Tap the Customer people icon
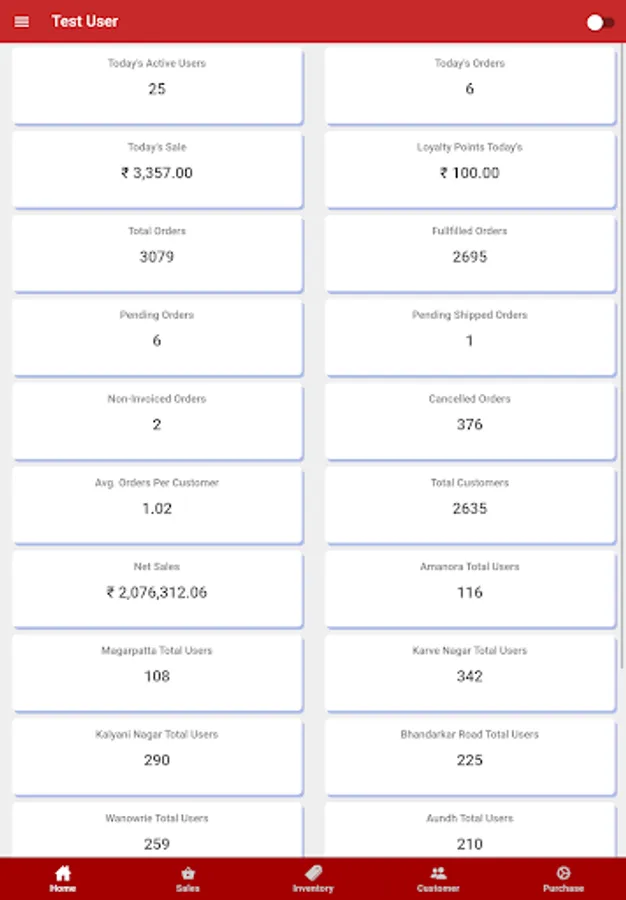 (x=438, y=872)
